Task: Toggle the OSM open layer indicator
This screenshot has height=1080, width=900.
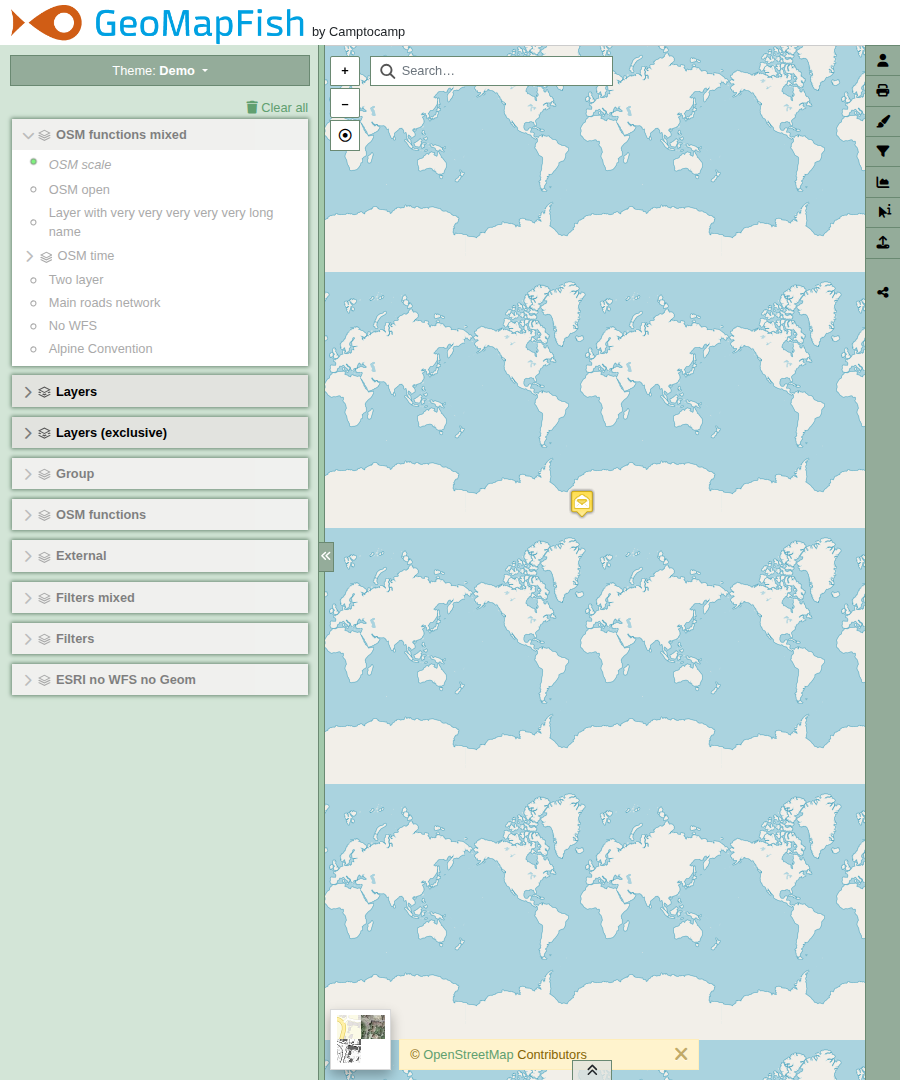Action: (x=33, y=189)
